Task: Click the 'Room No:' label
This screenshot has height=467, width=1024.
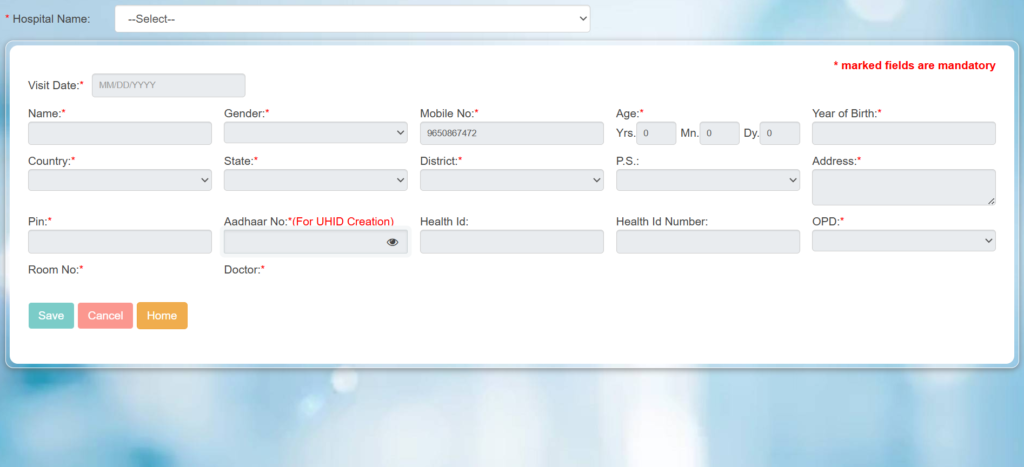Action: click(x=56, y=269)
